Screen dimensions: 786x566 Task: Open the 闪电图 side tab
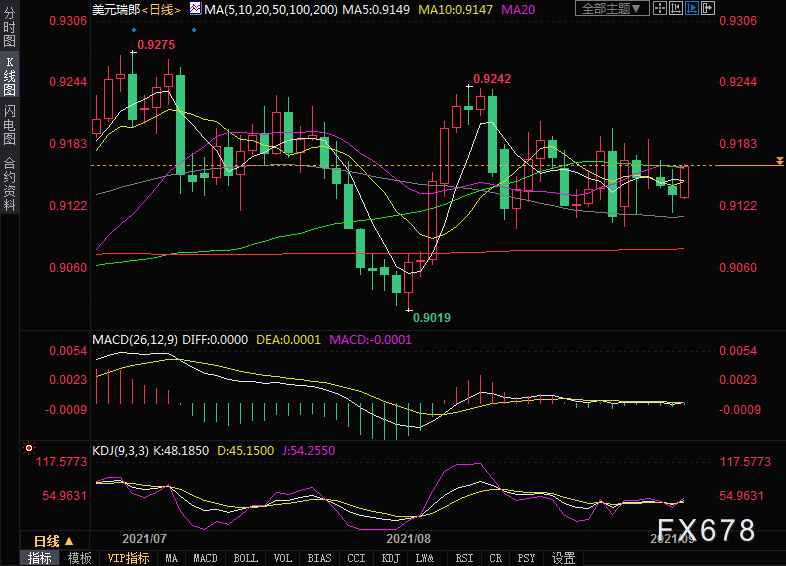point(10,125)
